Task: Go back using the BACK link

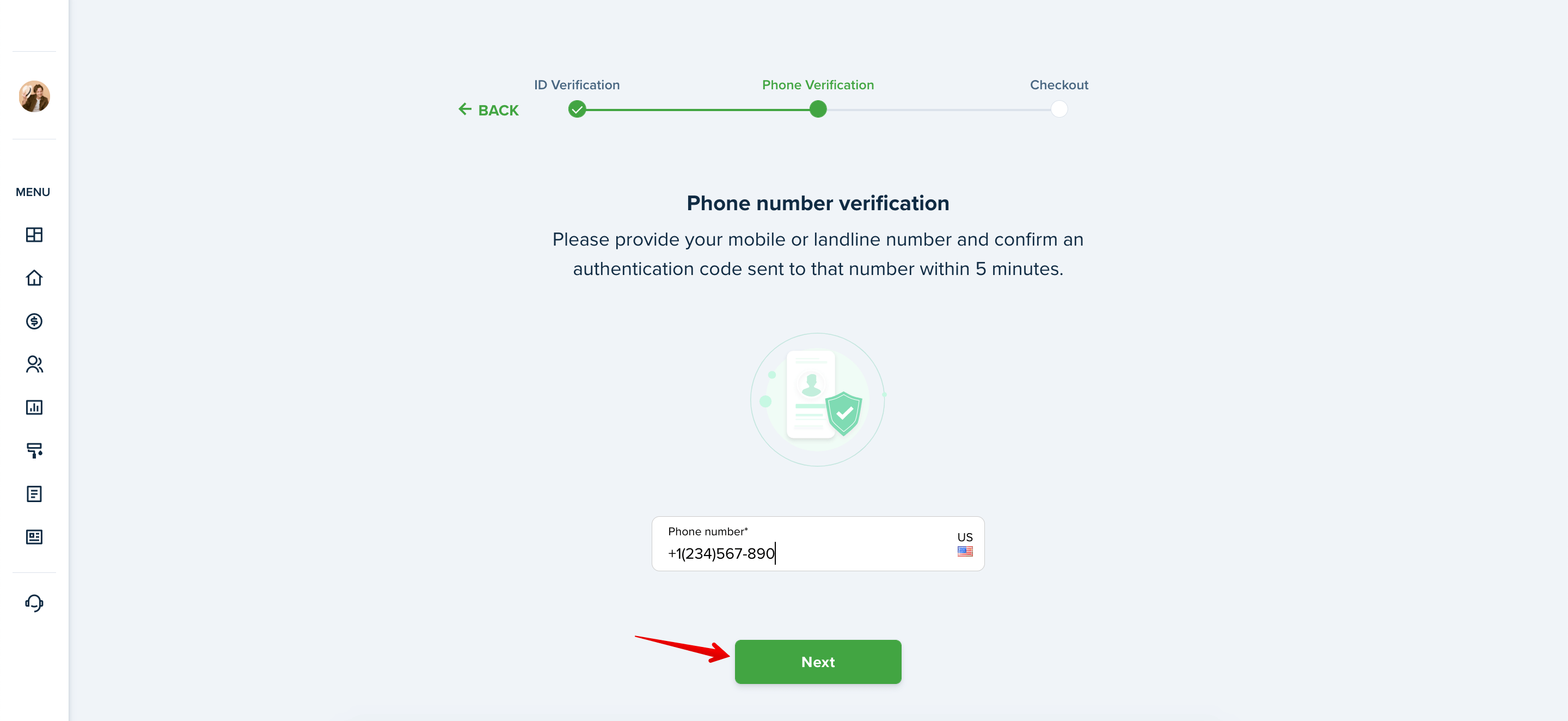Action: click(488, 110)
